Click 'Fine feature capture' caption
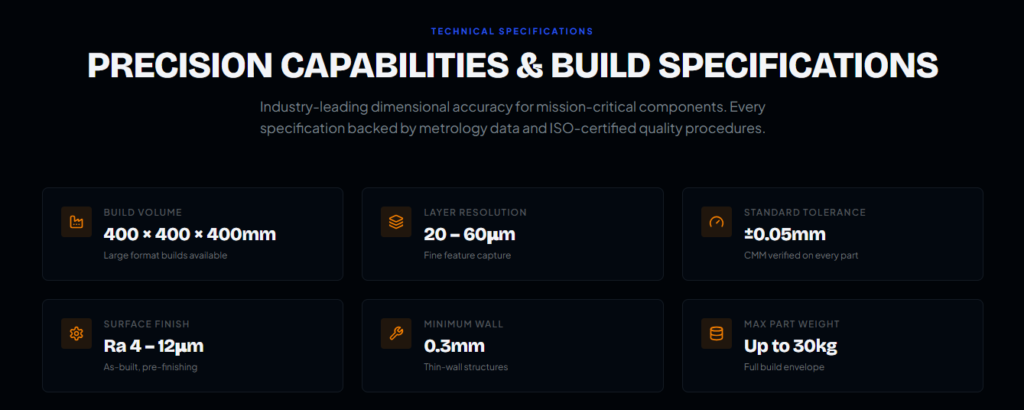The width and height of the screenshot is (1024, 410). 467,255
